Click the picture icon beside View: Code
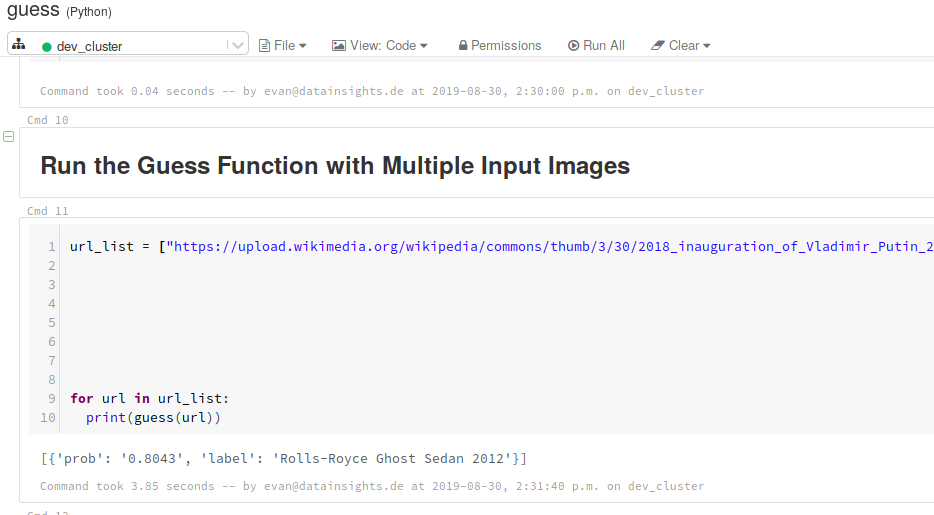This screenshot has height=515, width=934. (339, 46)
